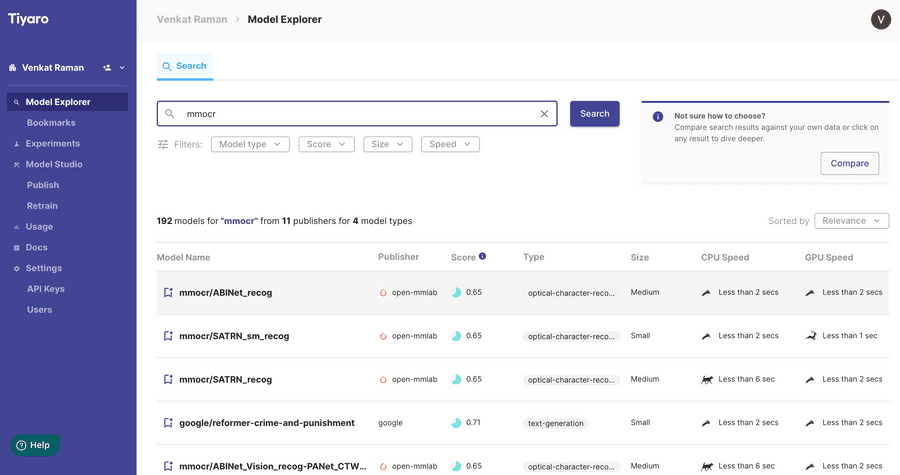Click the optical-character-reco type tag for SATRN_sm_recog

tap(571, 337)
